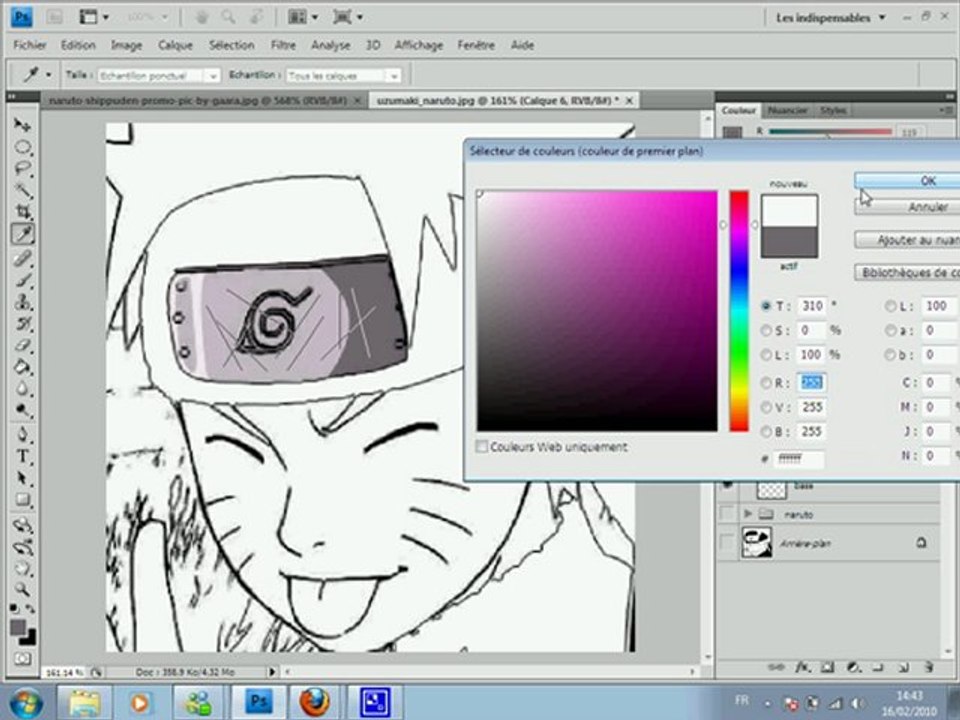The width and height of the screenshot is (960, 720).
Task: Open the Fichier menu
Action: tap(30, 45)
